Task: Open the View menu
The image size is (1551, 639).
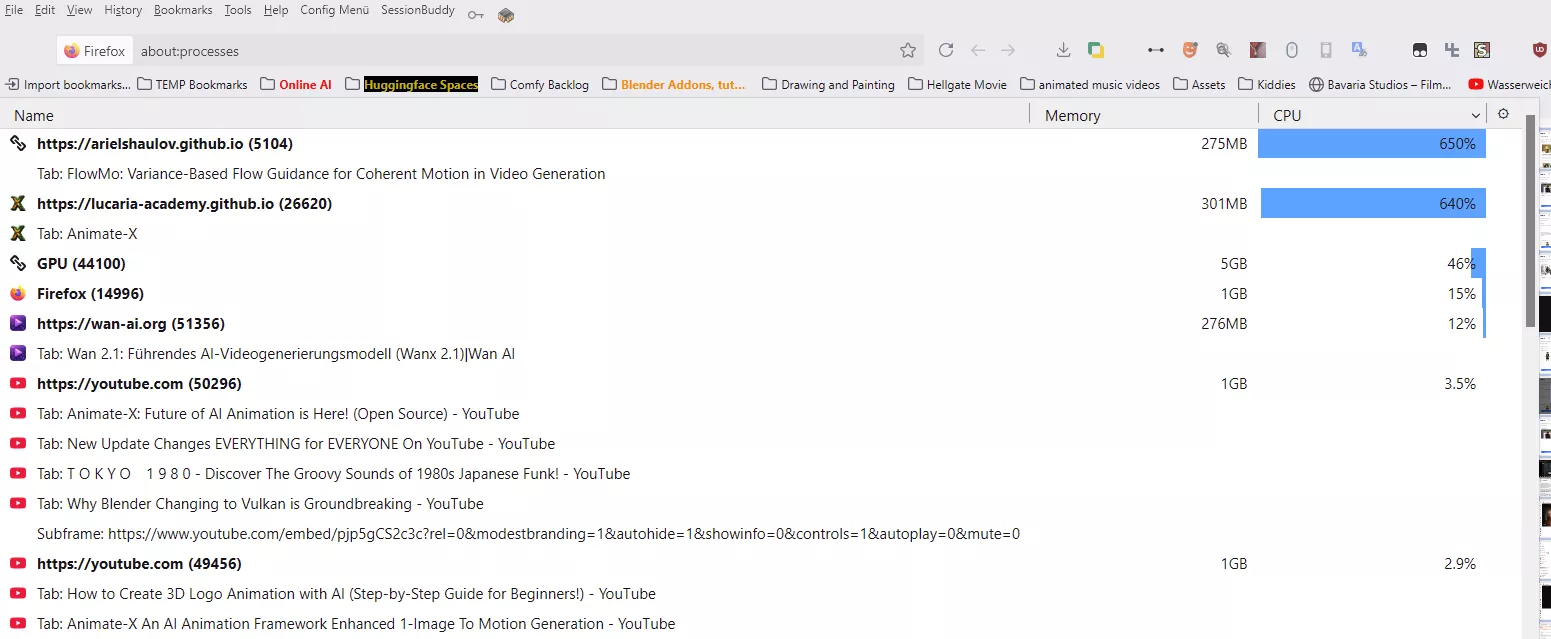Action: click(79, 10)
